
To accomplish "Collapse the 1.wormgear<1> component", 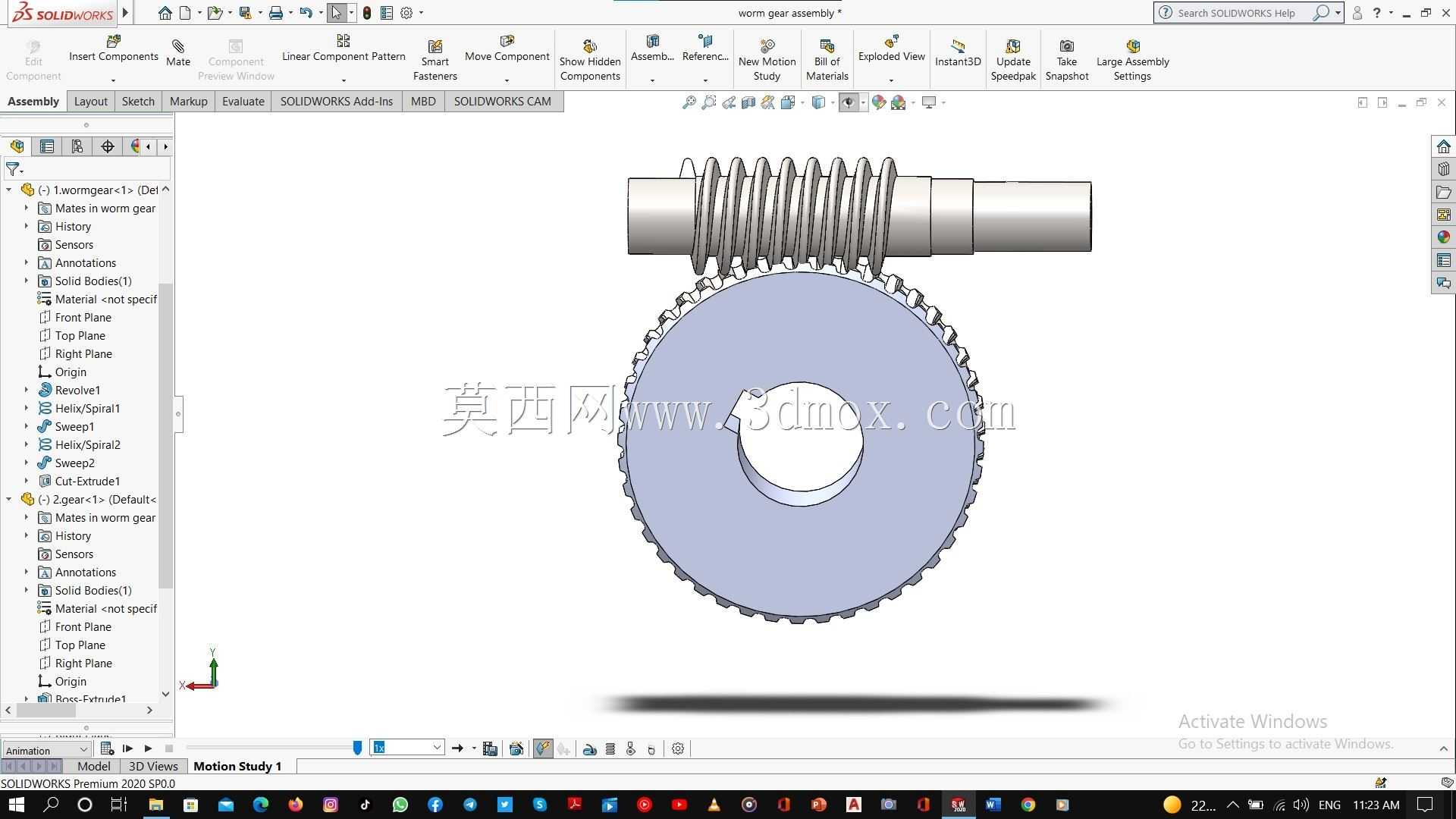I will click(x=9, y=190).
